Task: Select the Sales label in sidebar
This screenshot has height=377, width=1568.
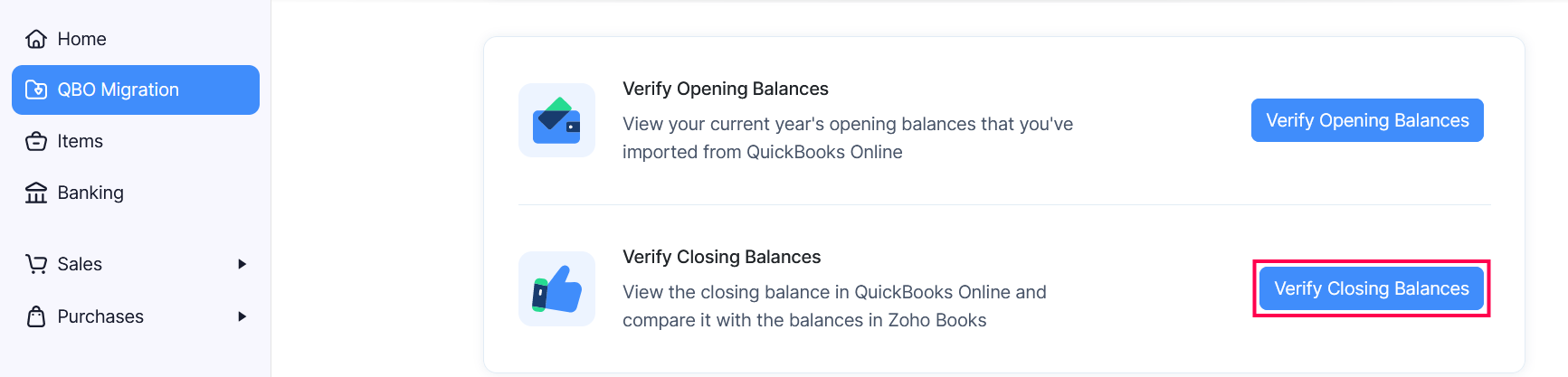Action: click(x=80, y=264)
